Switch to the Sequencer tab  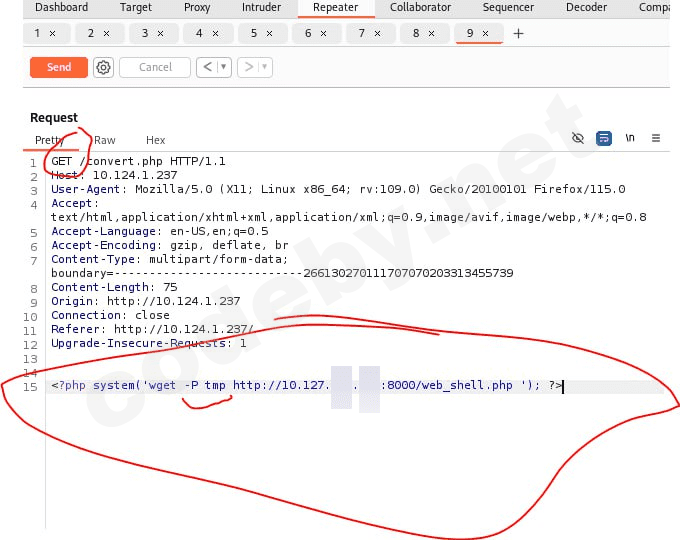pos(508,7)
